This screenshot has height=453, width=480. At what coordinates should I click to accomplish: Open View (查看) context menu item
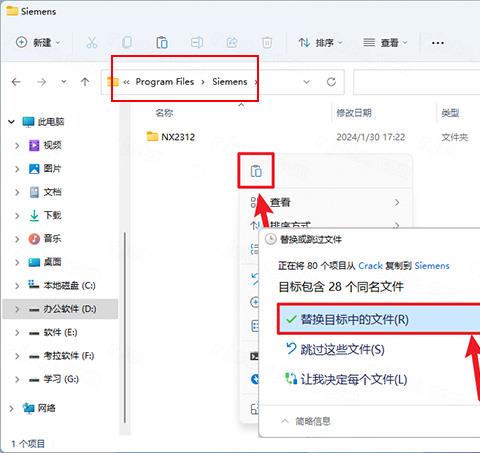pos(325,202)
